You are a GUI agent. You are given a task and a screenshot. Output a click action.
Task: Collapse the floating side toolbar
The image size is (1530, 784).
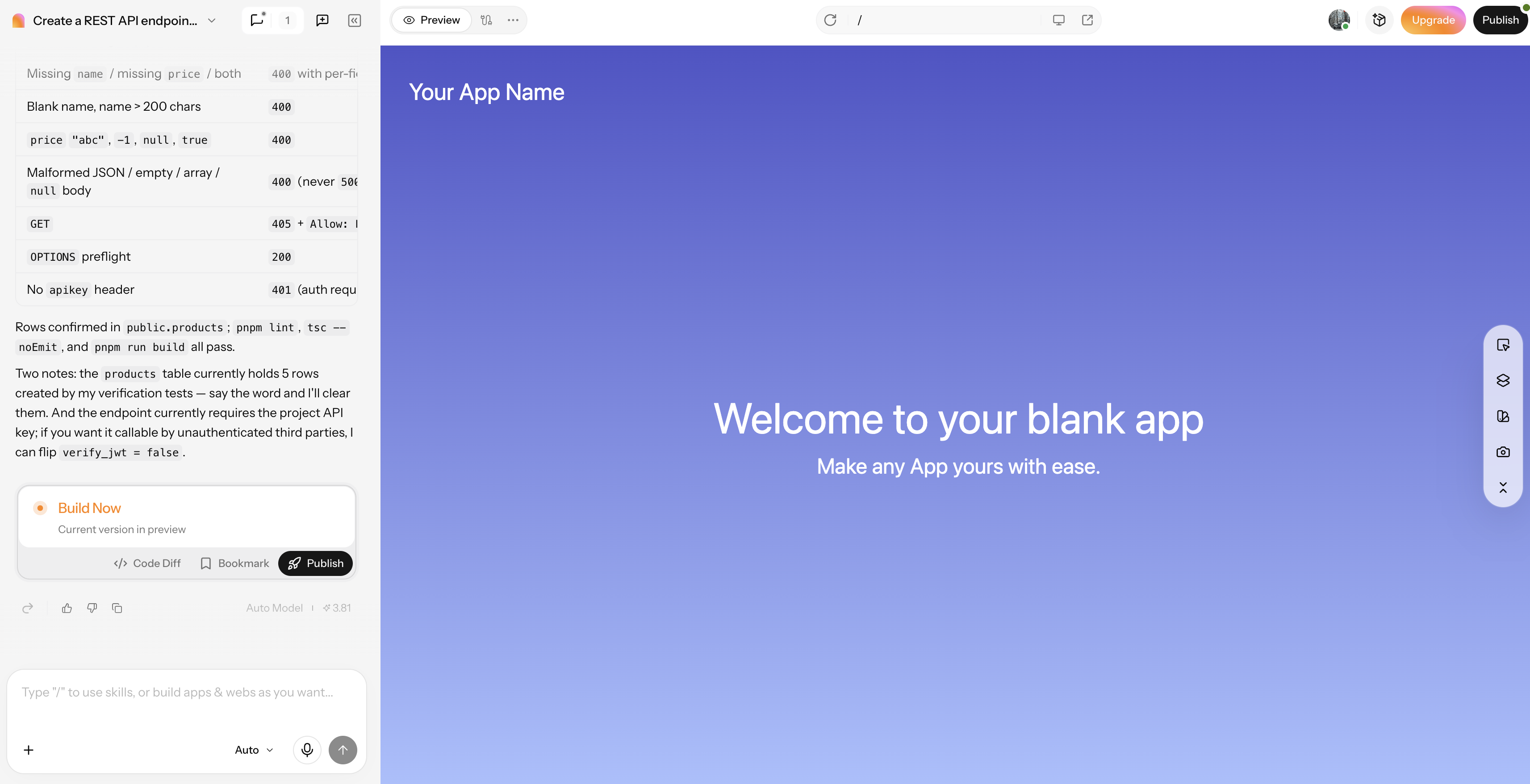coord(1503,488)
